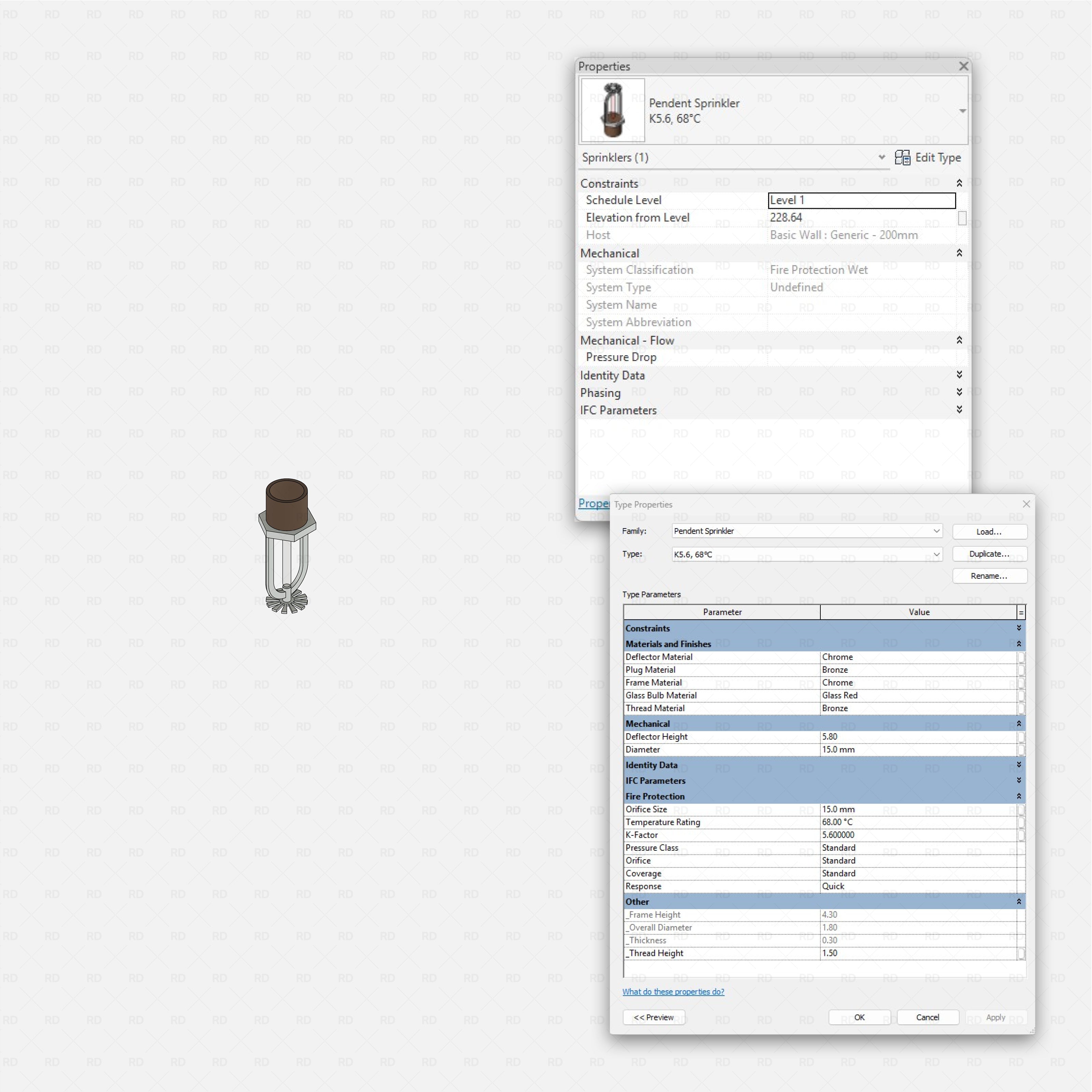Click the Schedule Level value field
1092x1092 pixels.
861,200
